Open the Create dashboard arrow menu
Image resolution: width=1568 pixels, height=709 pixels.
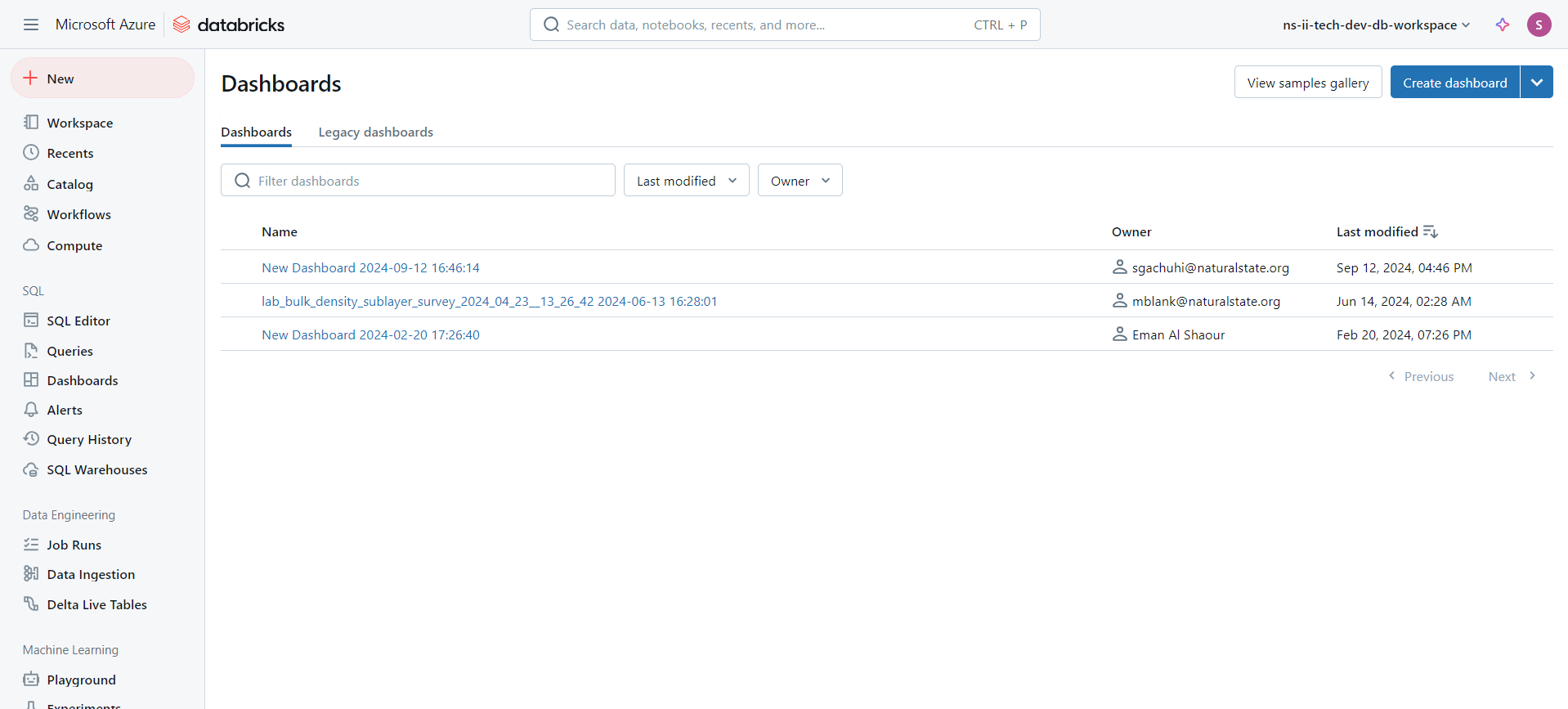tap(1537, 82)
